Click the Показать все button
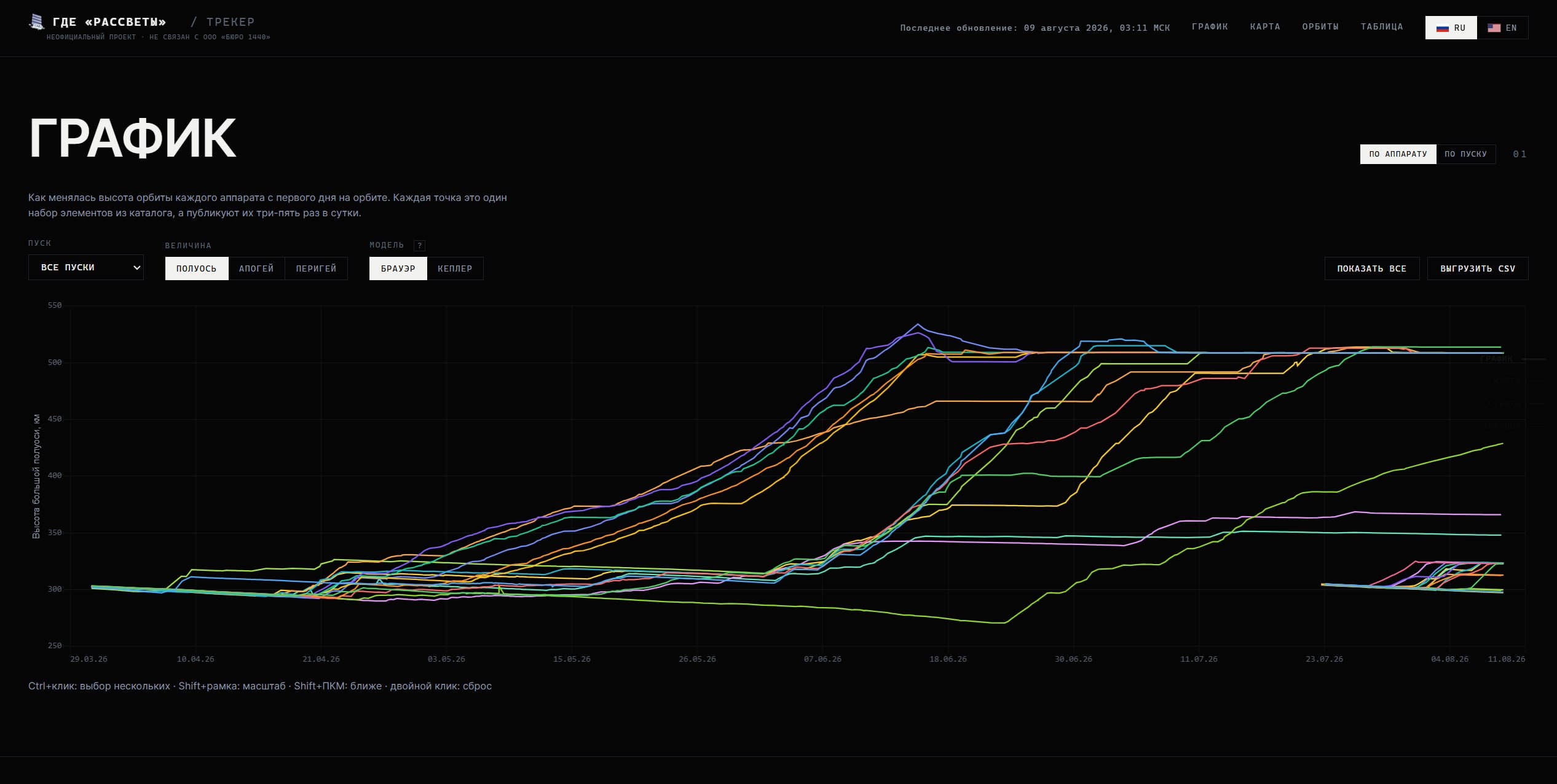Screen dimensions: 1557x784 coord(1372,269)
